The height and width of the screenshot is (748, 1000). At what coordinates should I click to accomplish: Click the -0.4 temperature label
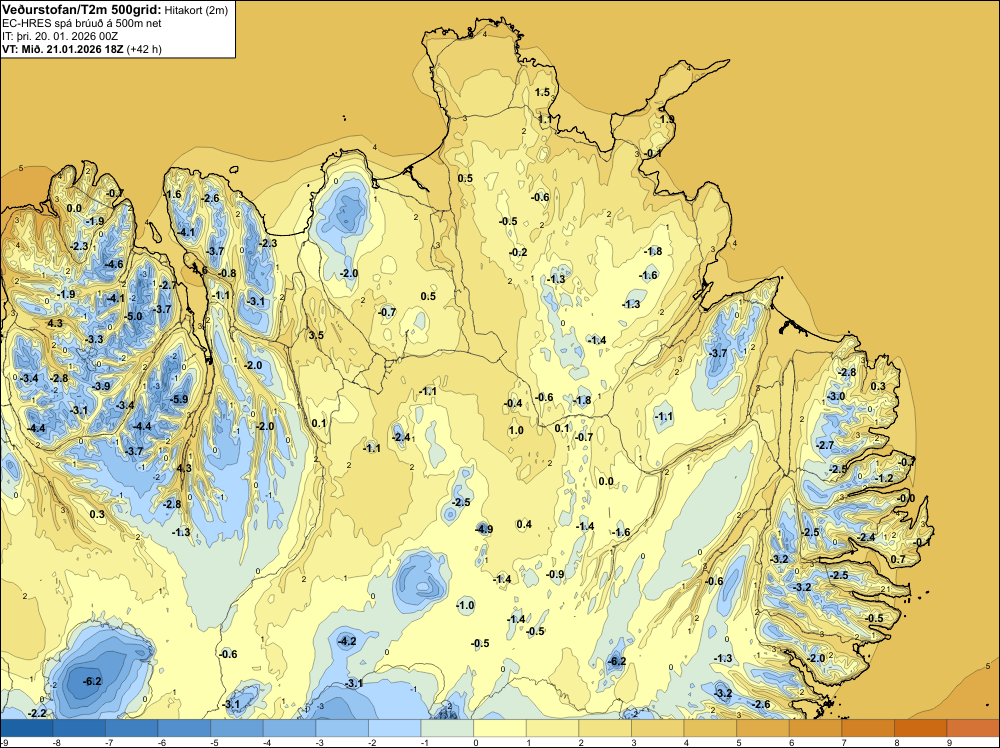[513, 403]
